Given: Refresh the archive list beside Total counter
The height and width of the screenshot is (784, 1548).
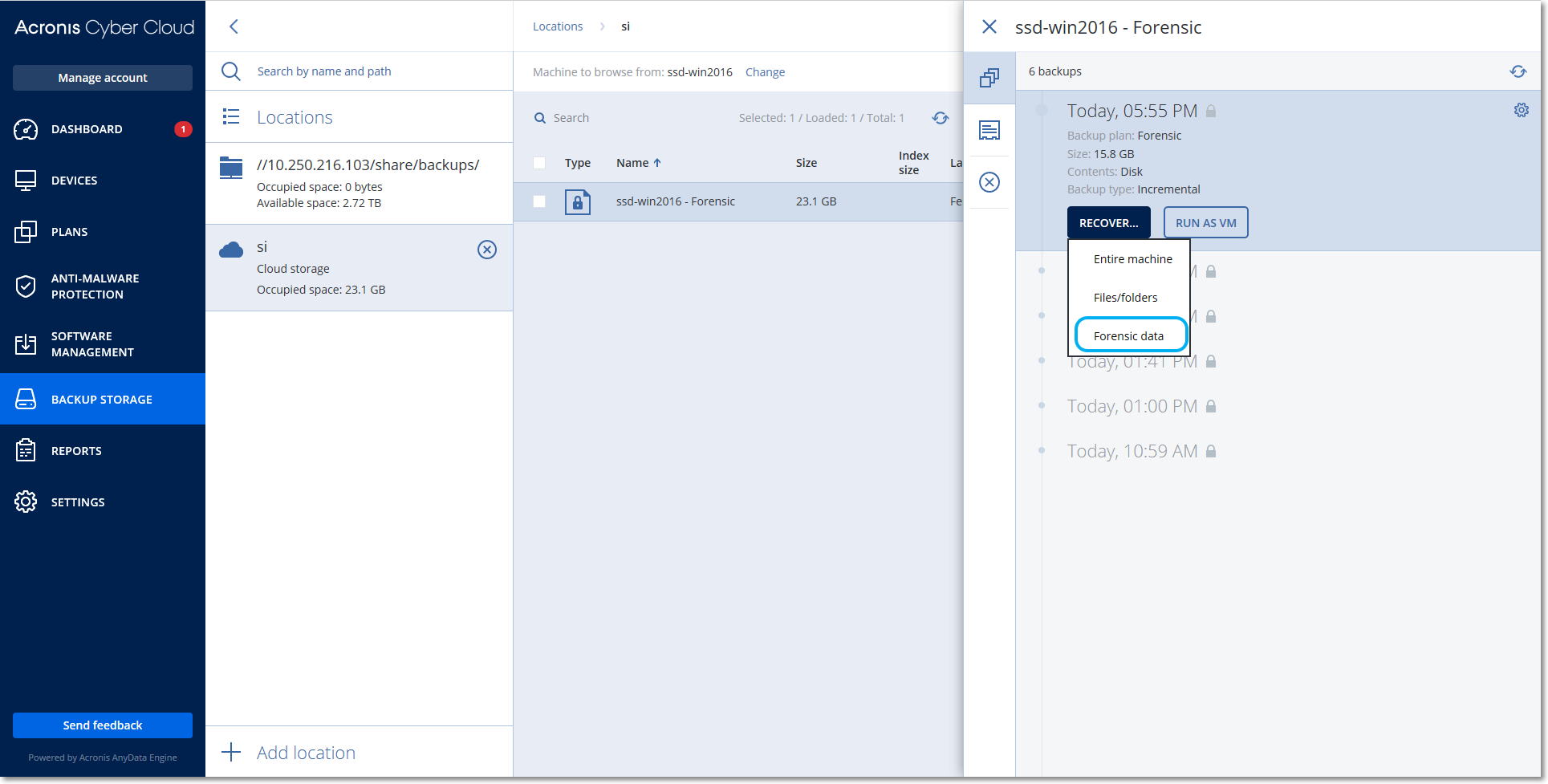Looking at the screenshot, I should click(941, 118).
